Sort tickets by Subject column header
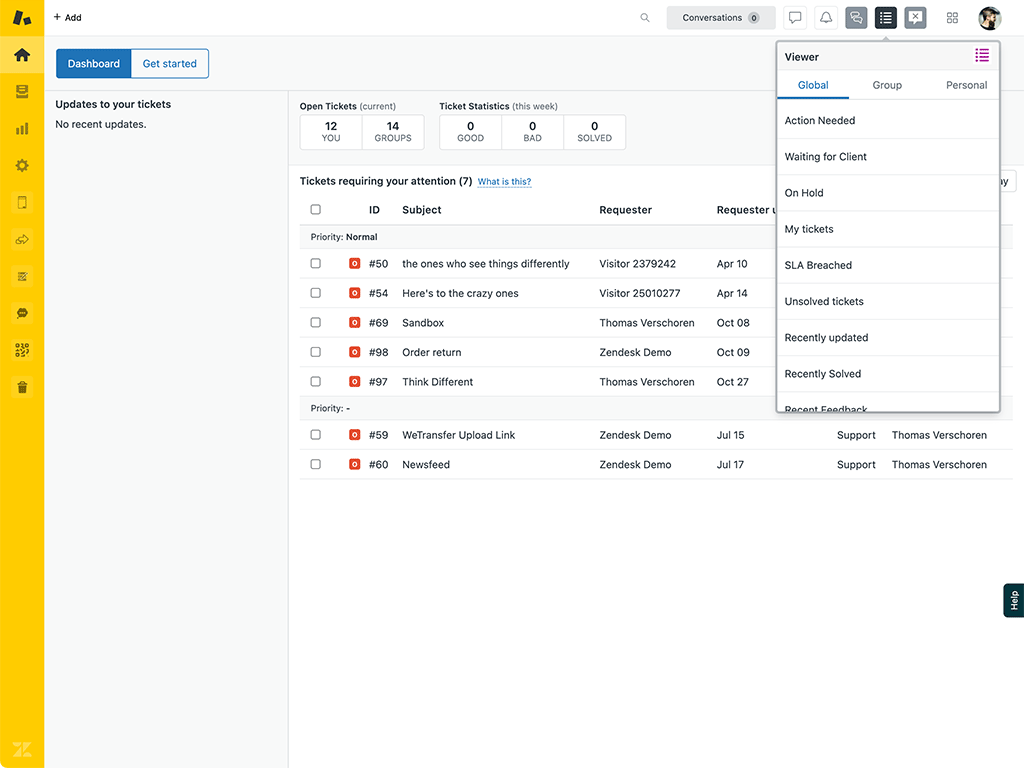Image resolution: width=1024 pixels, height=768 pixels. [422, 210]
